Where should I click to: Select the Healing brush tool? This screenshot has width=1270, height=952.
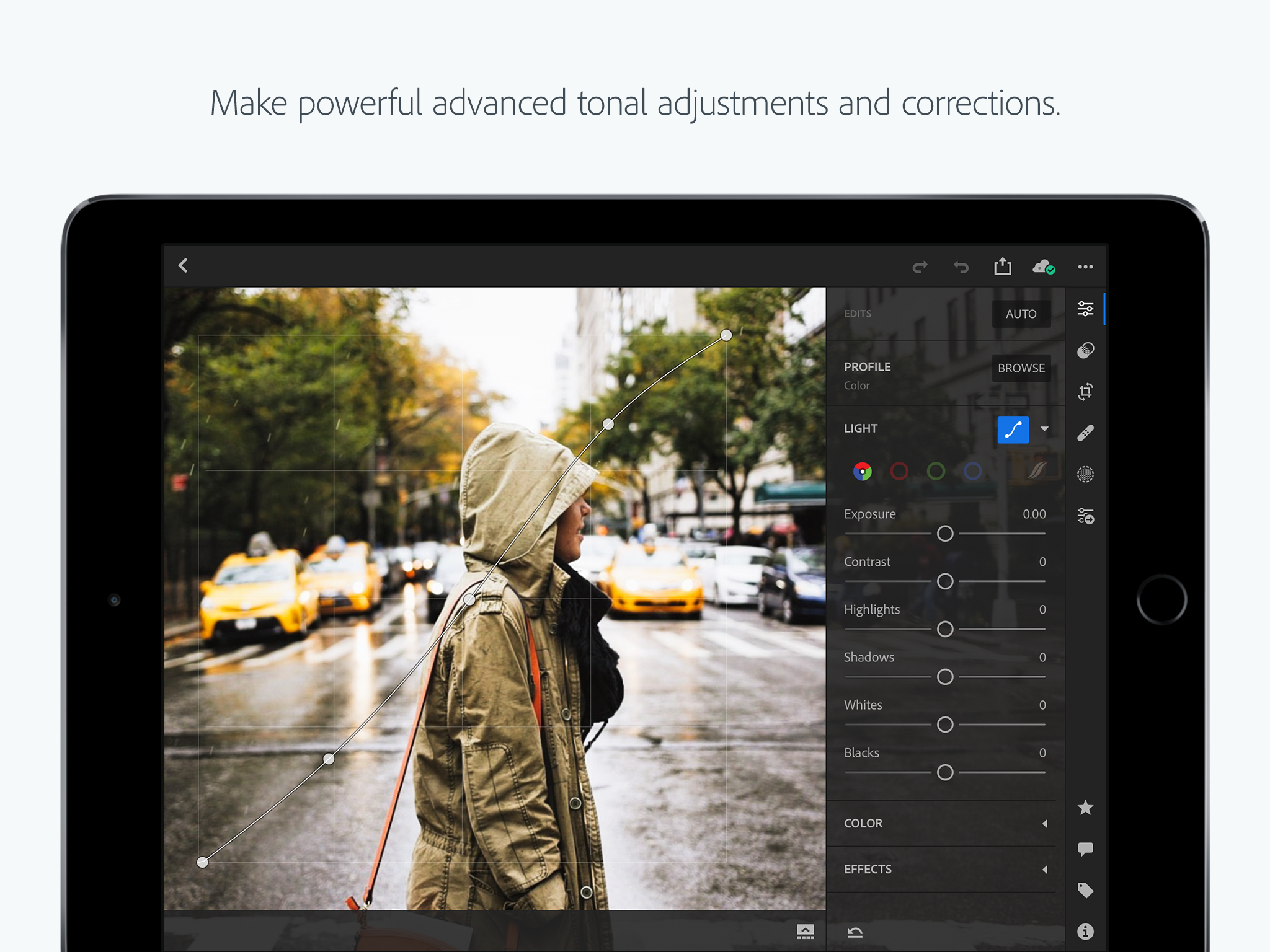point(1085,433)
